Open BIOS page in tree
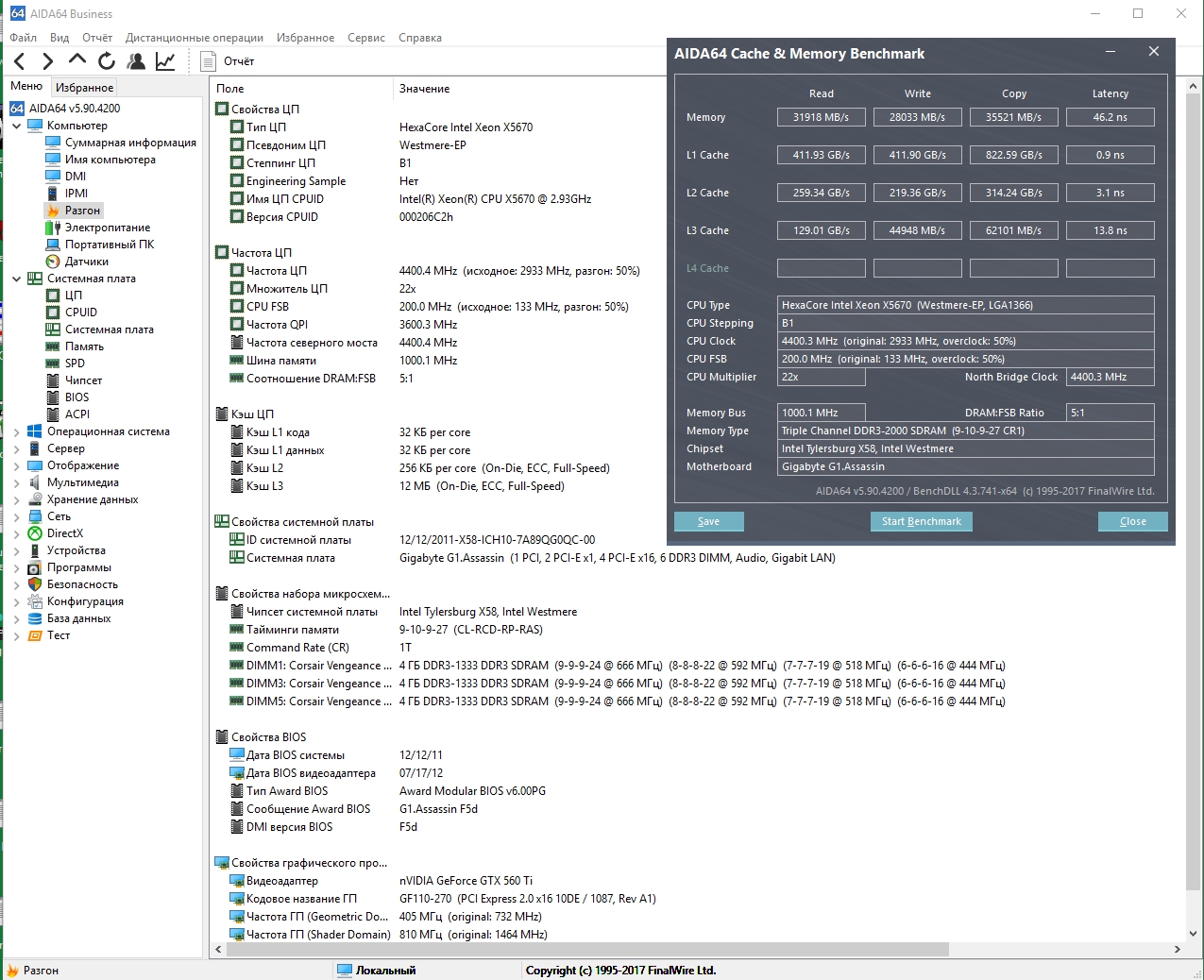Image resolution: width=1204 pixels, height=980 pixels. tap(77, 397)
